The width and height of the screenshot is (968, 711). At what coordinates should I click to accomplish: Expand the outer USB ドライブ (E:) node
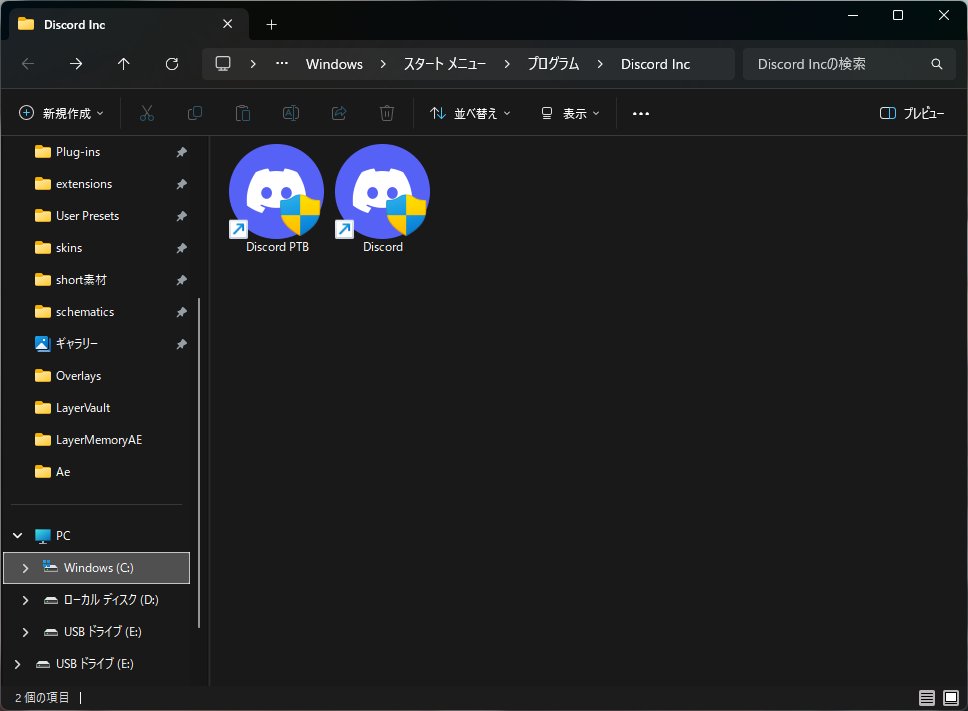[x=18, y=664]
